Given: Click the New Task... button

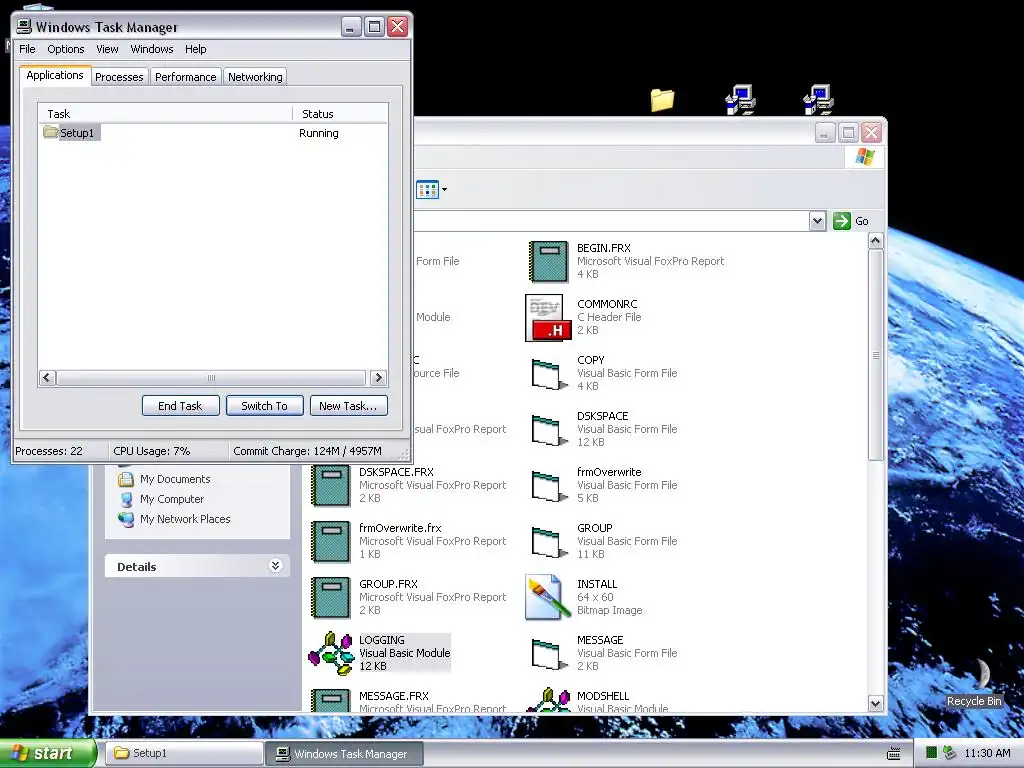Looking at the screenshot, I should [x=348, y=406].
